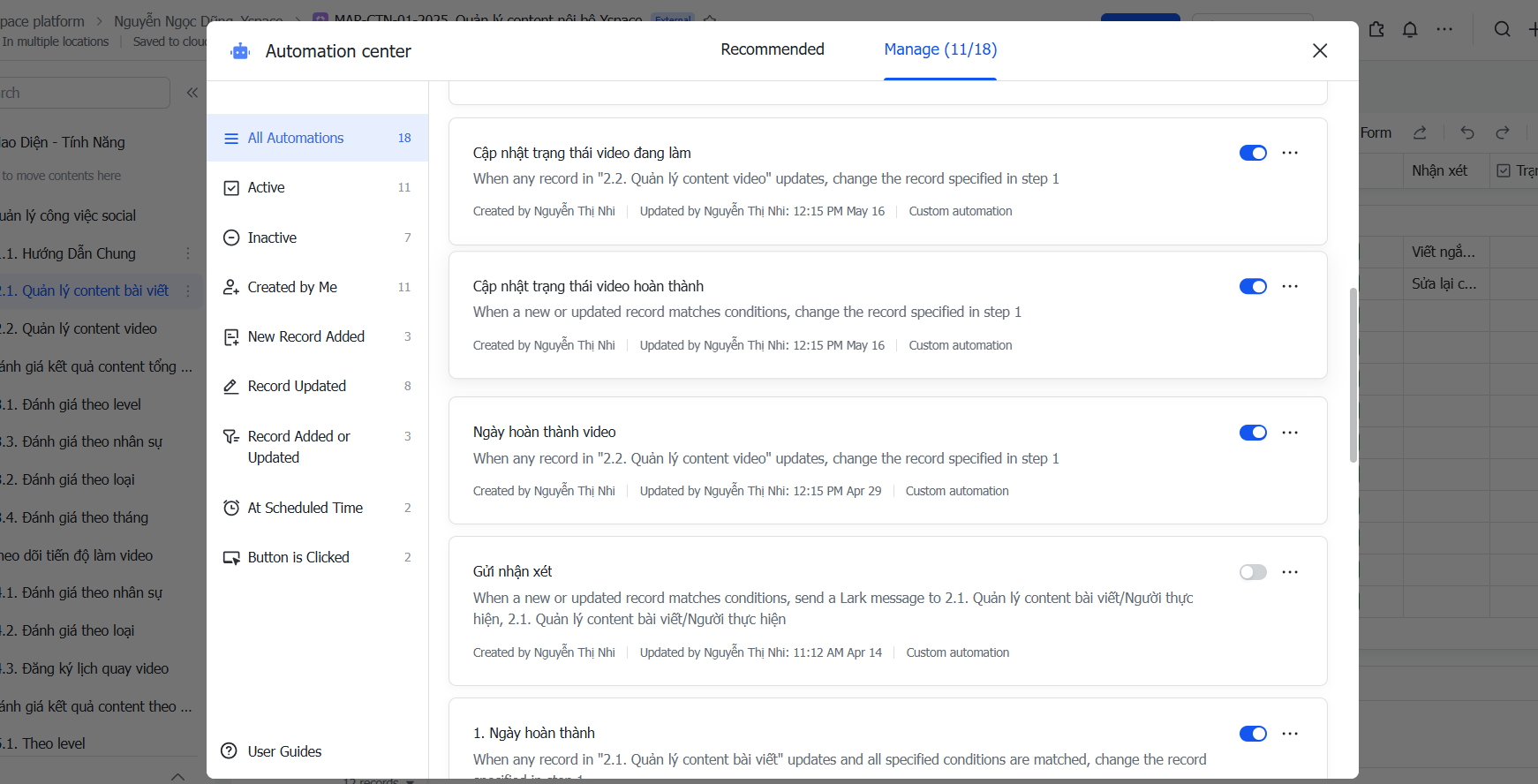Click the Created by Me person icon
1538x784 pixels.
click(231, 287)
